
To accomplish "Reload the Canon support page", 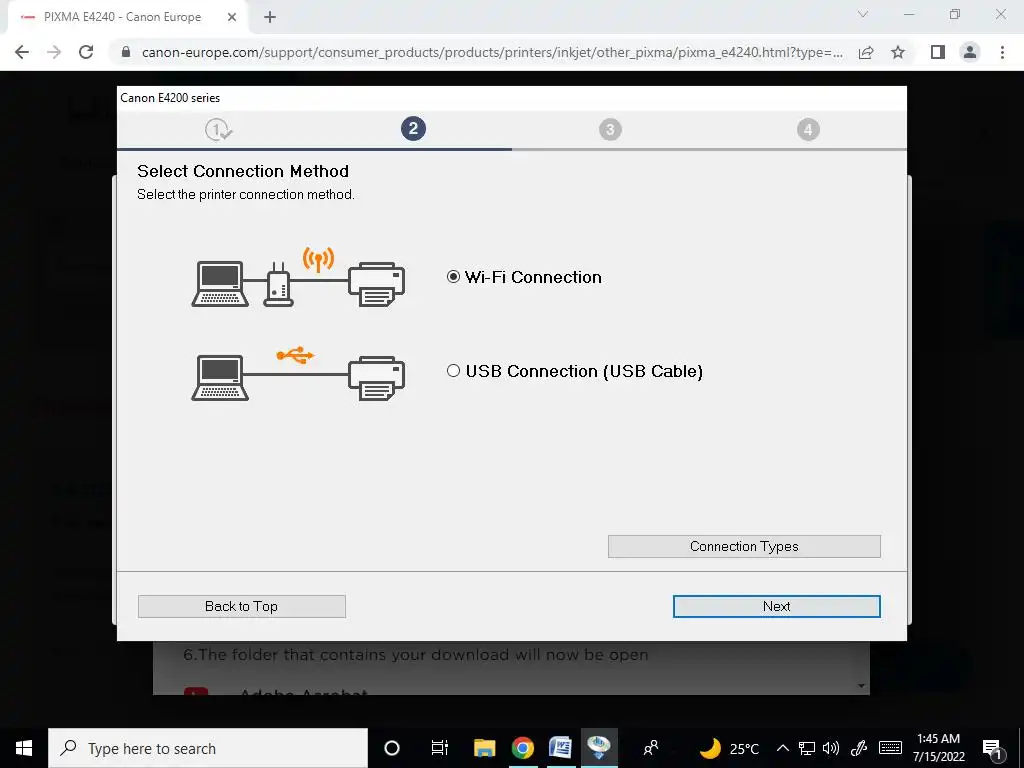I will (x=86, y=52).
